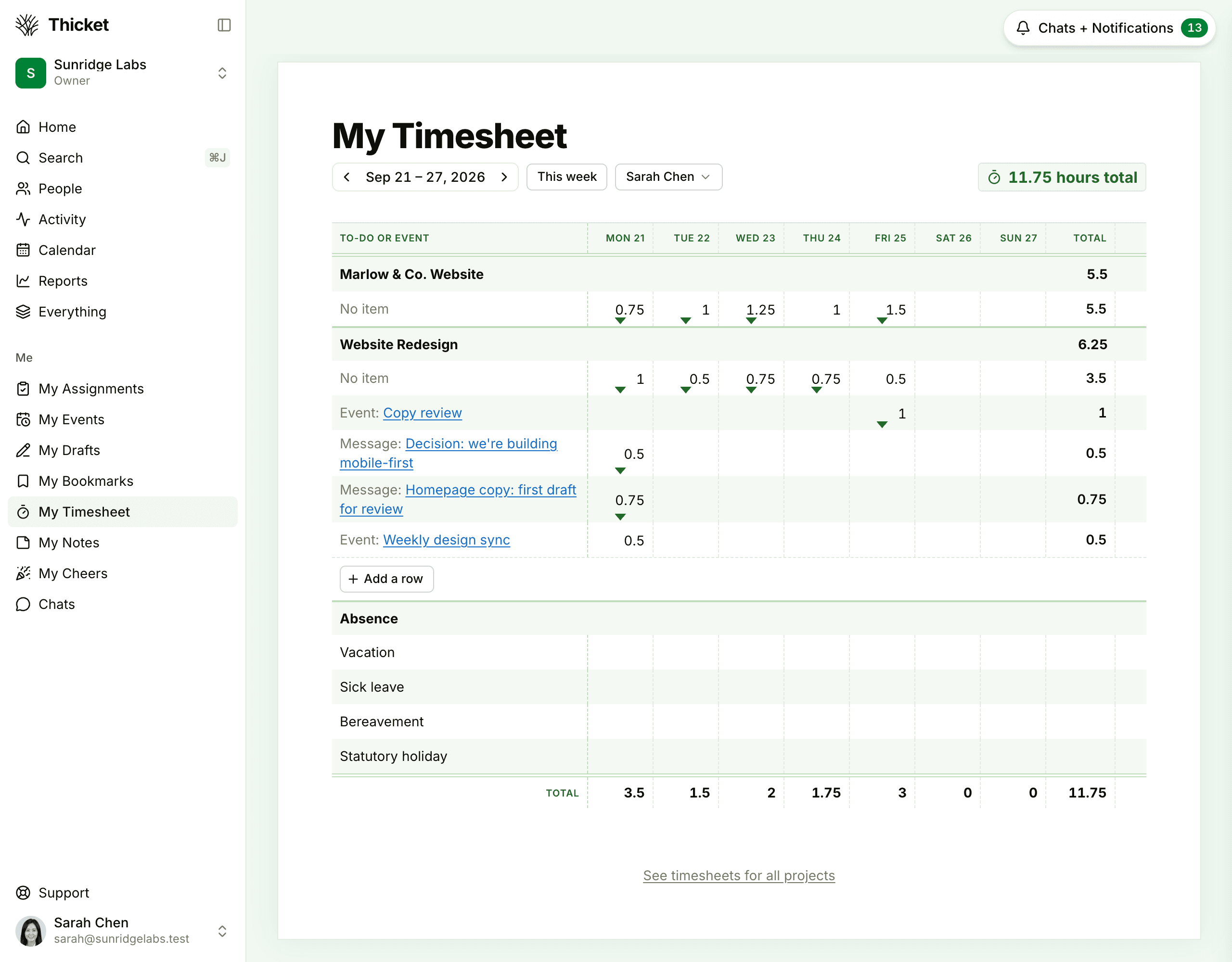
Task: Click the Calendar icon in sidebar
Action: [x=23, y=250]
